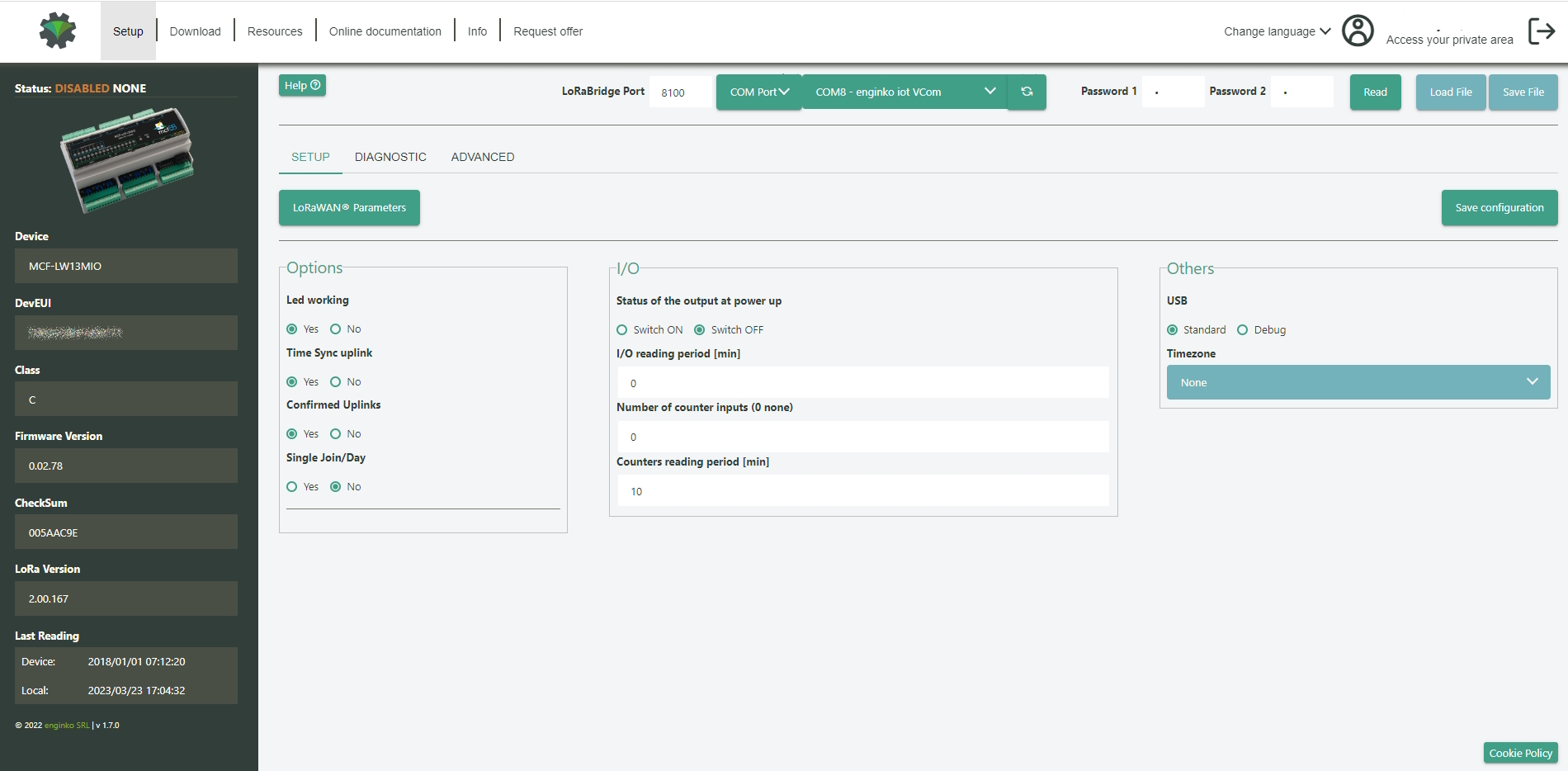Choose Debug USB mode
The image size is (1568, 771).
point(1242,330)
